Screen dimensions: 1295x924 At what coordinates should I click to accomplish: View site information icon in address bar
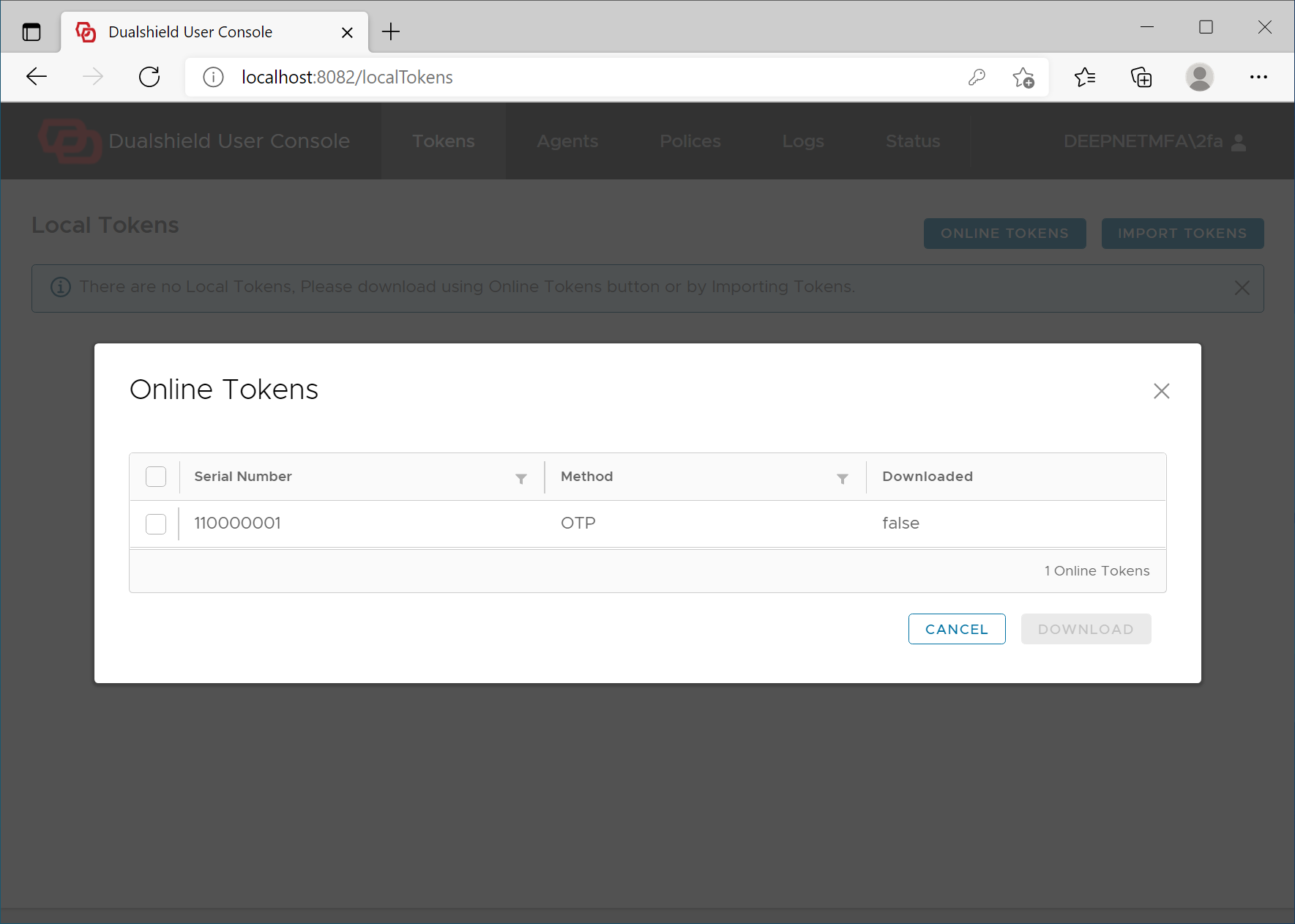tap(213, 77)
